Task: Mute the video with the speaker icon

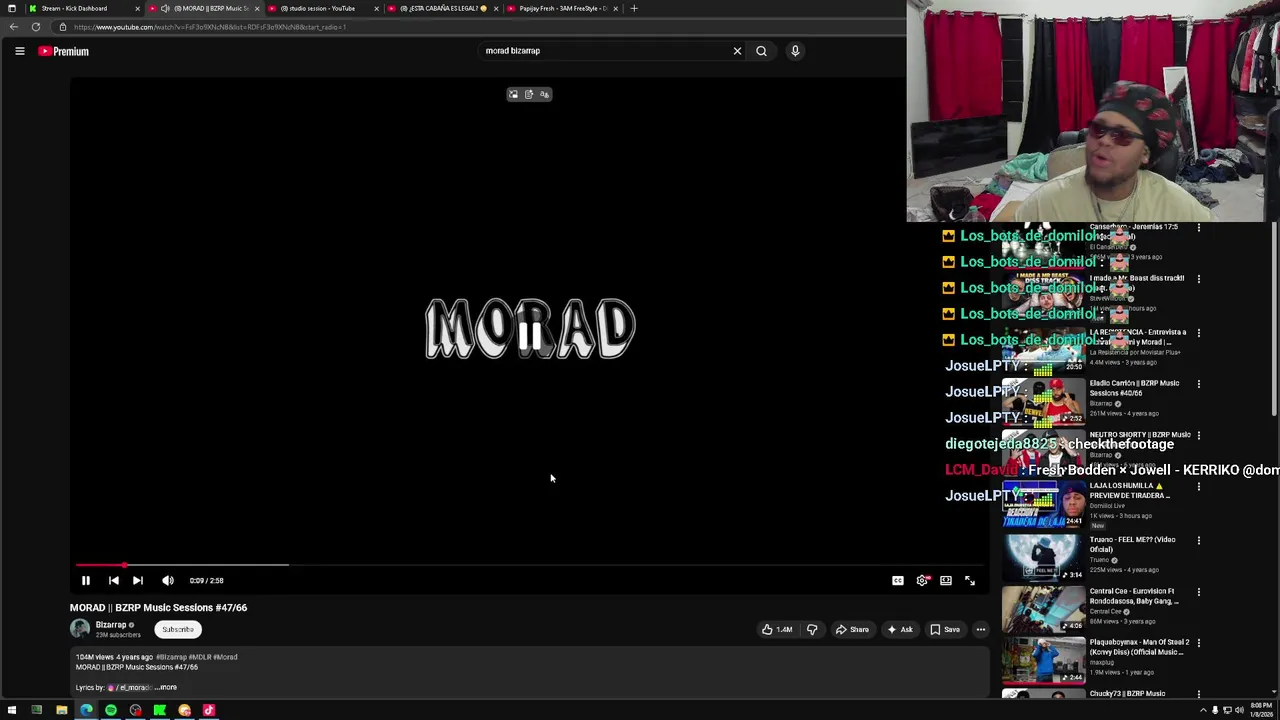Action: pos(168,580)
